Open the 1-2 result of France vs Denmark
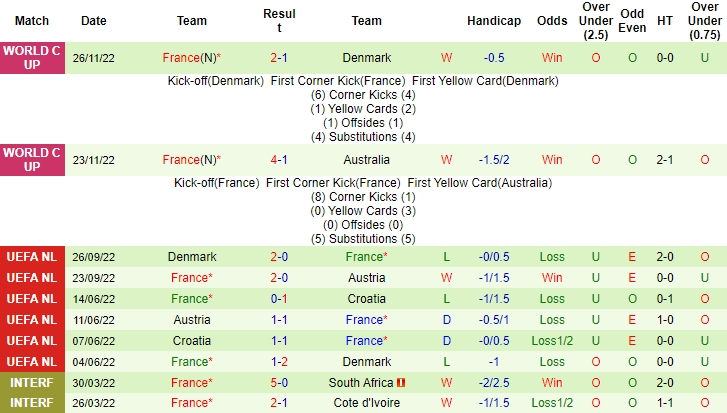 coord(279,362)
